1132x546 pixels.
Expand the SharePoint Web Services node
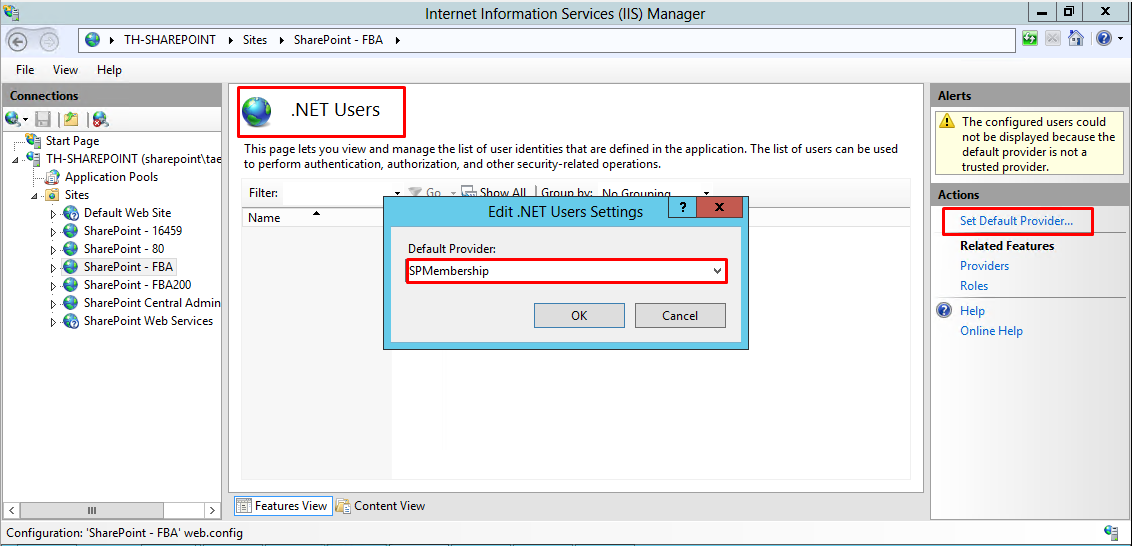pos(52,322)
